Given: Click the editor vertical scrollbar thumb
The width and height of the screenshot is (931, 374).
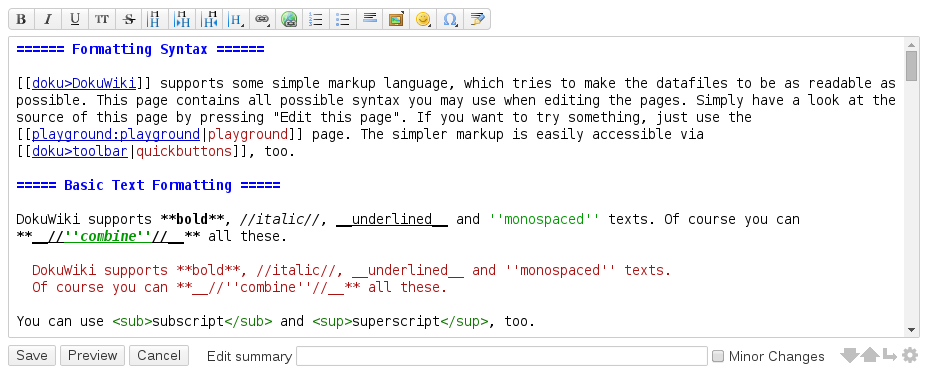Looking at the screenshot, I should [911, 66].
